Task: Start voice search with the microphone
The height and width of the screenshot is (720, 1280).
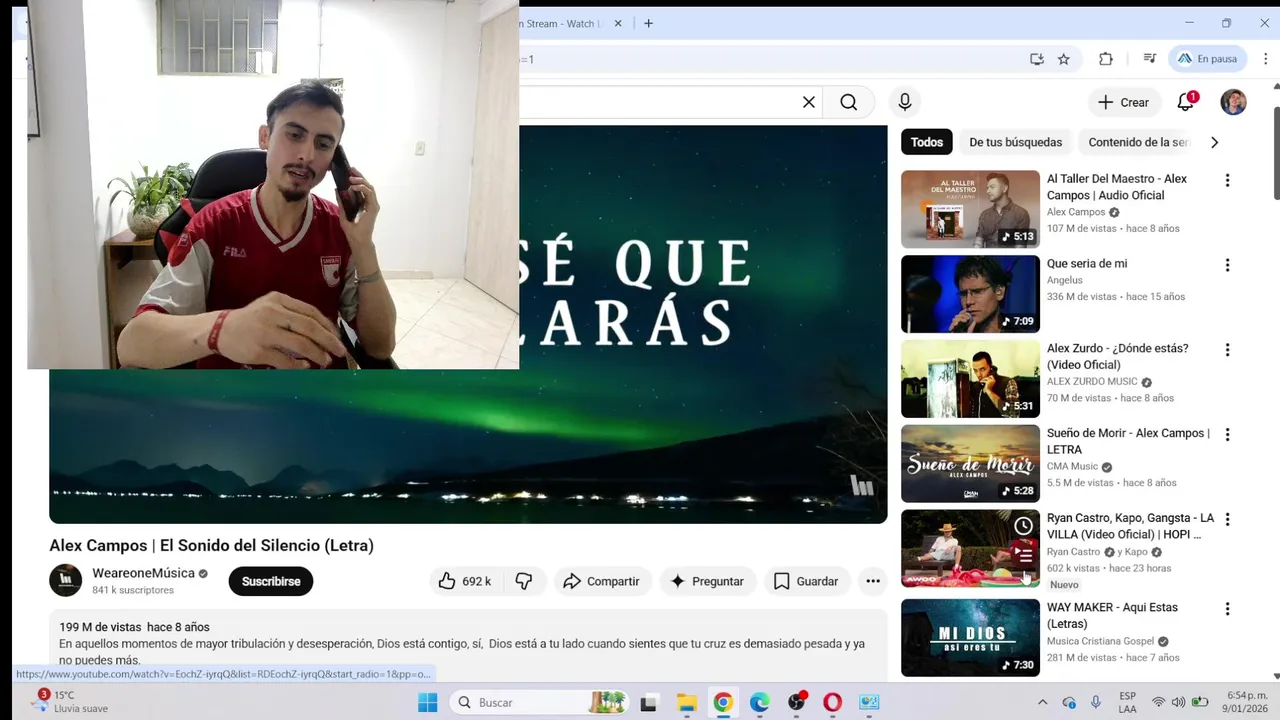Action: [905, 102]
